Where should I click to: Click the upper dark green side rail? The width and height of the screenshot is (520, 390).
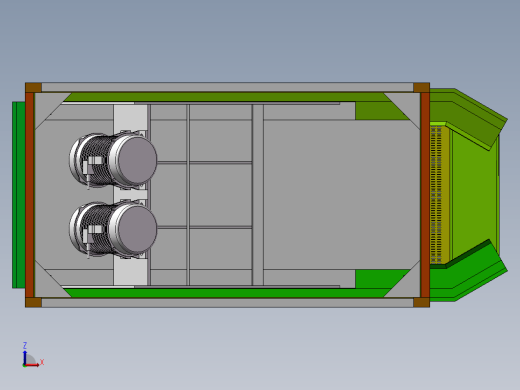pos(227,97)
